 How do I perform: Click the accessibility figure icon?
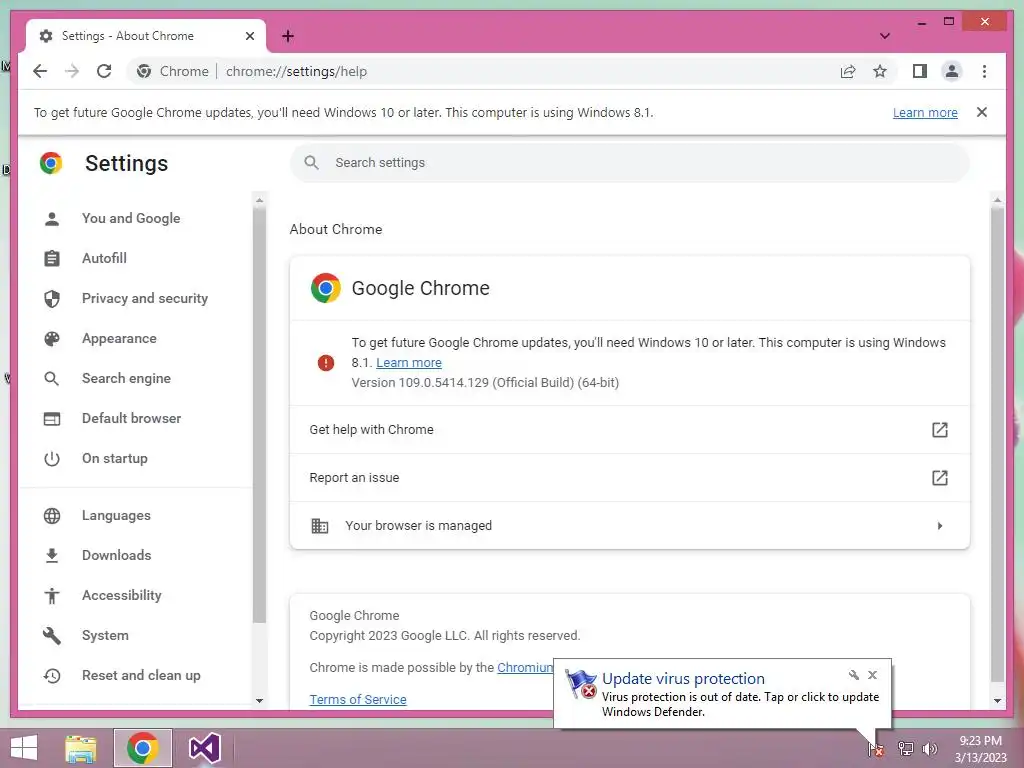point(52,595)
